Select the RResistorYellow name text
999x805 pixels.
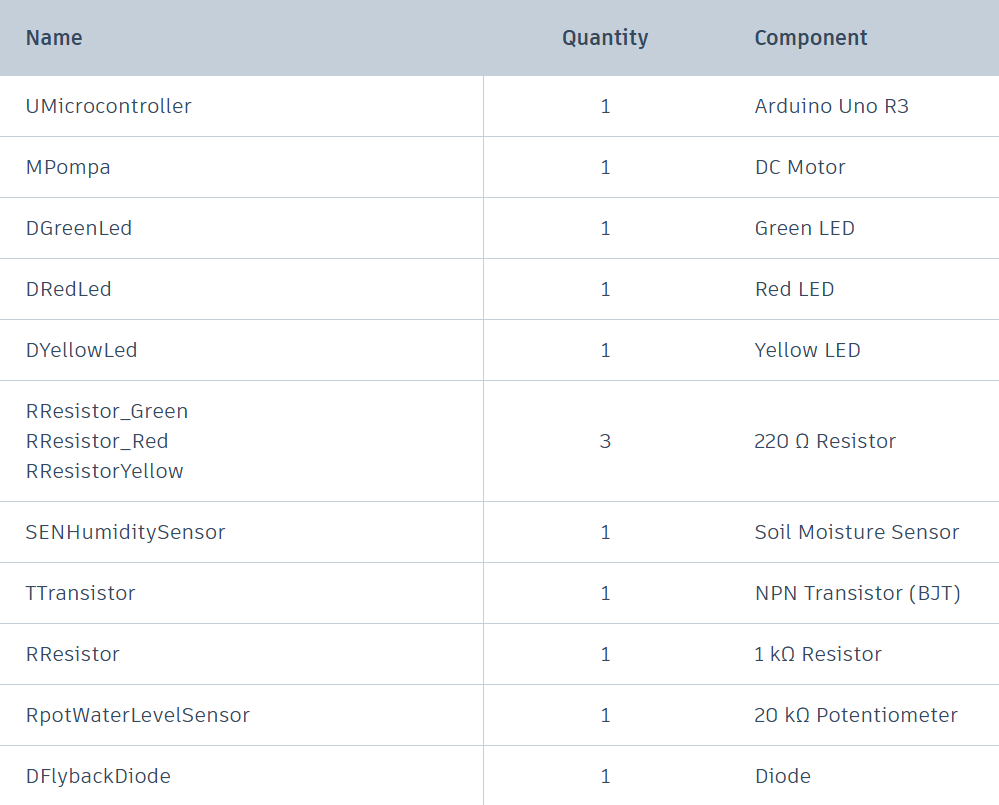pos(105,471)
